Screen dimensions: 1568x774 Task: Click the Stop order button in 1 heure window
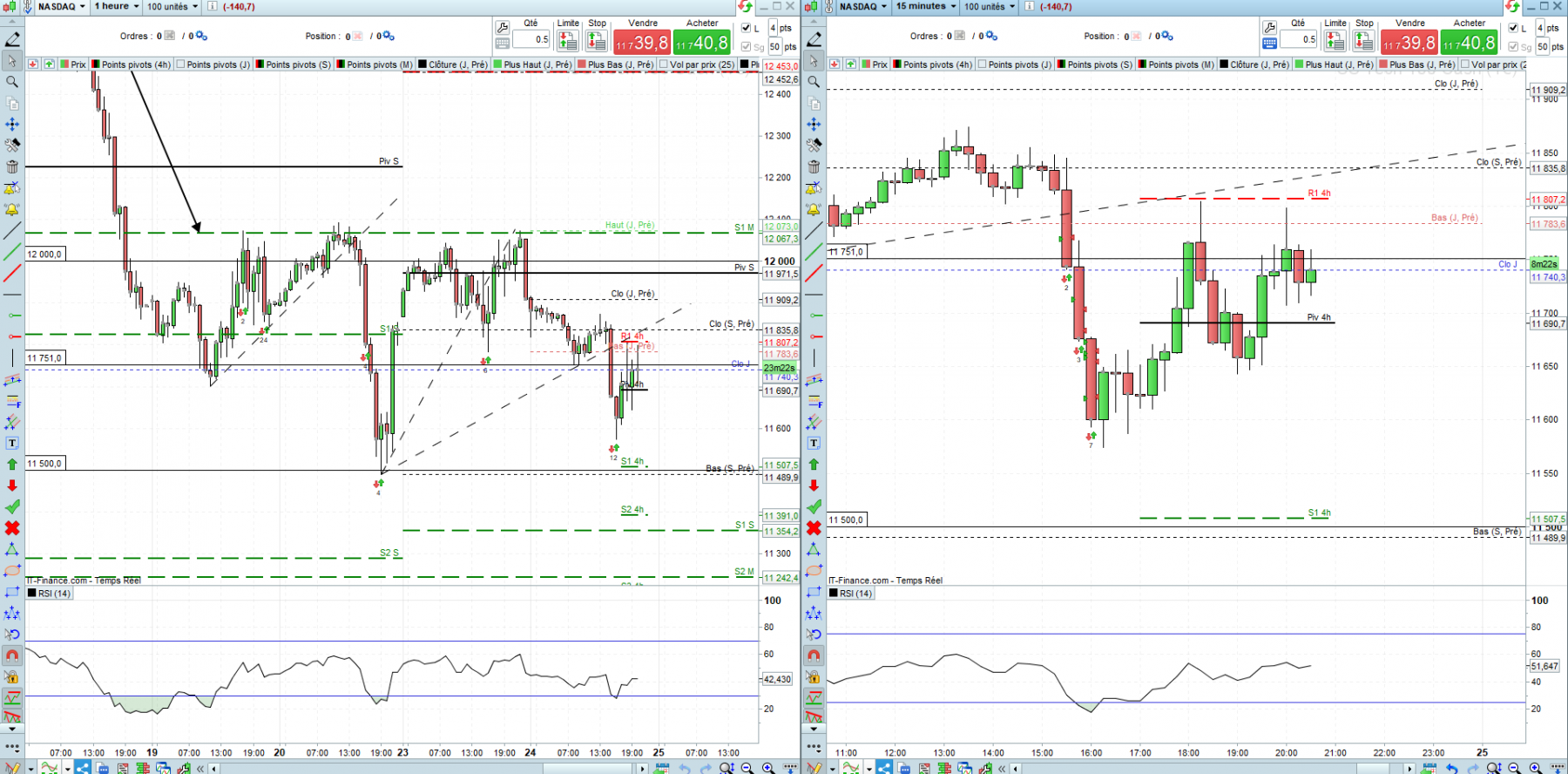click(x=597, y=40)
